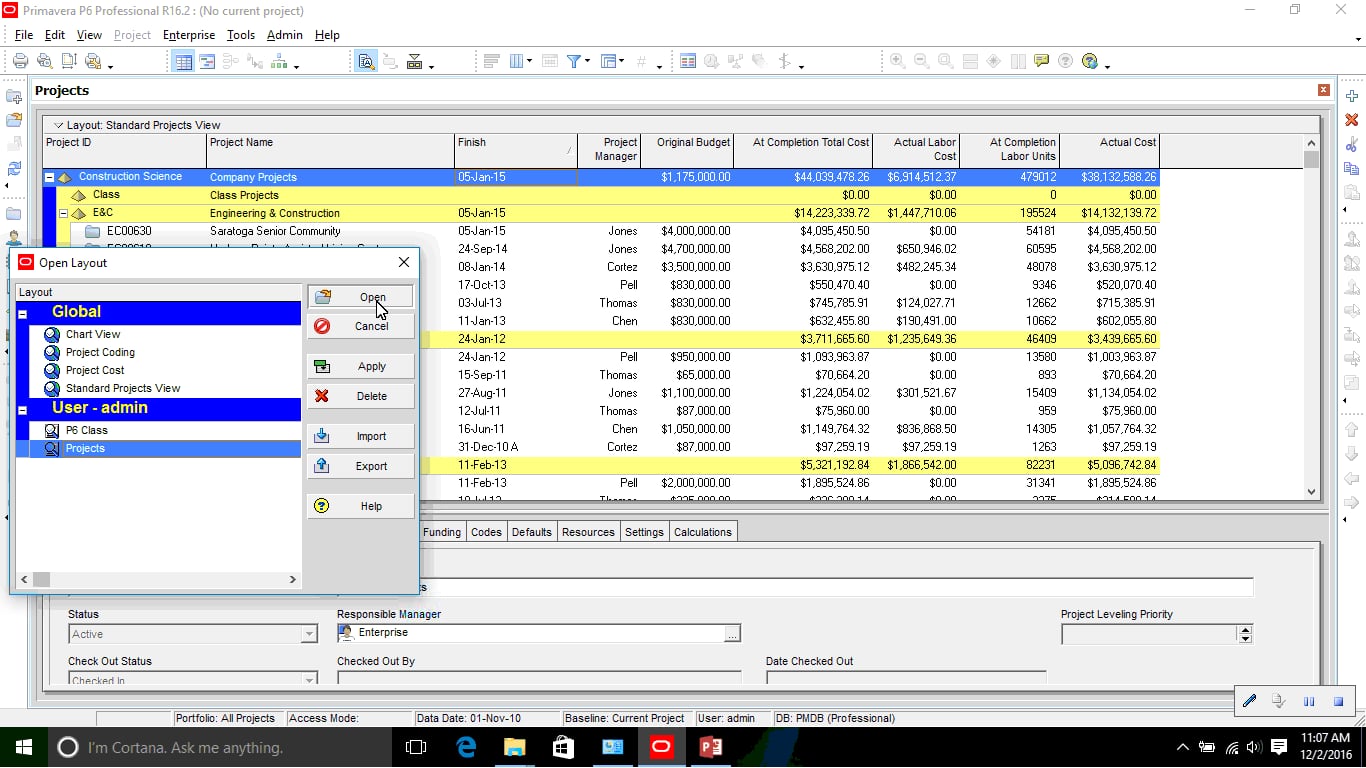Open the Filter toolbar icon
This screenshot has width=1366, height=768.
575,61
